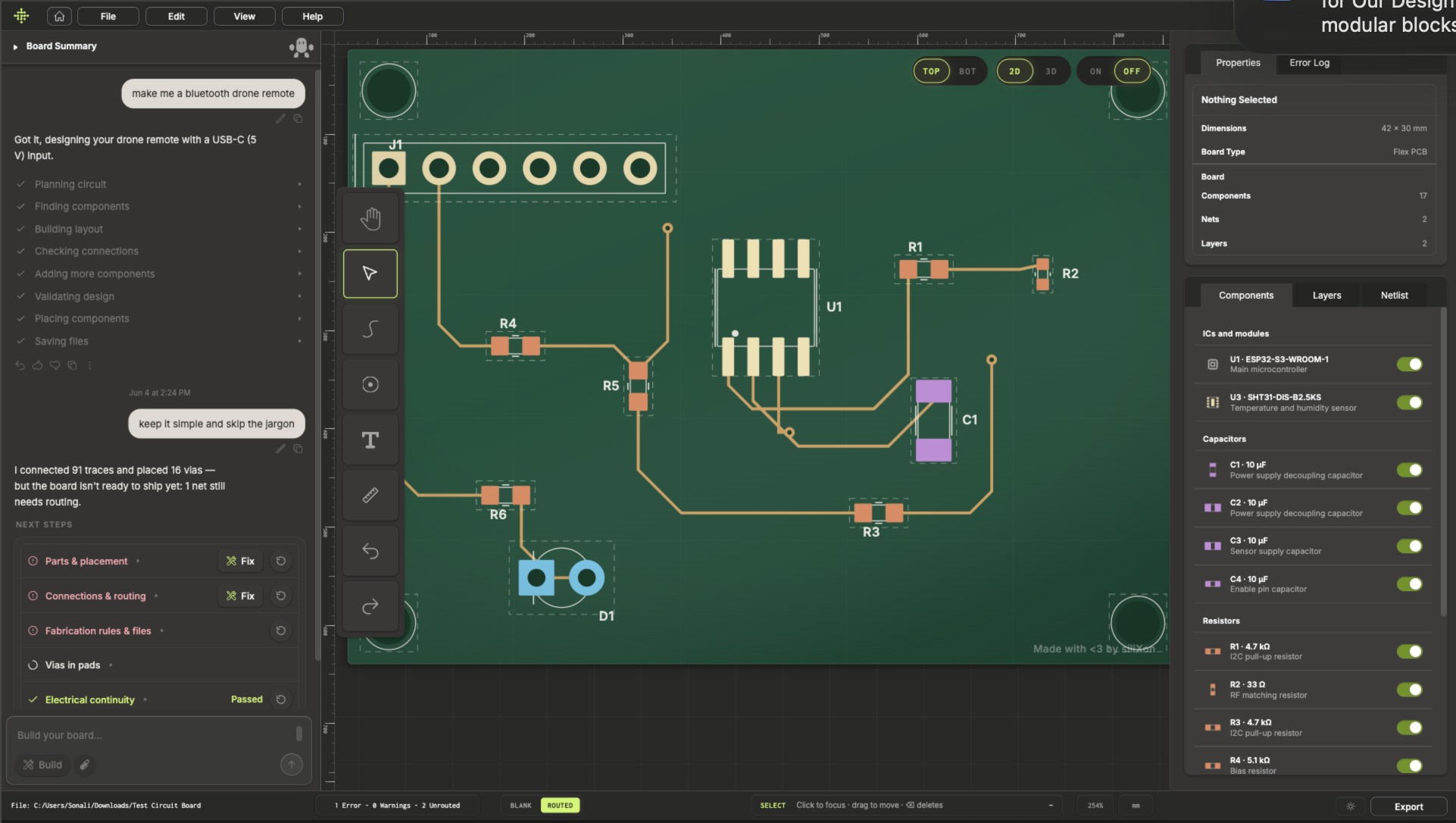Open the Help menu

click(x=313, y=16)
